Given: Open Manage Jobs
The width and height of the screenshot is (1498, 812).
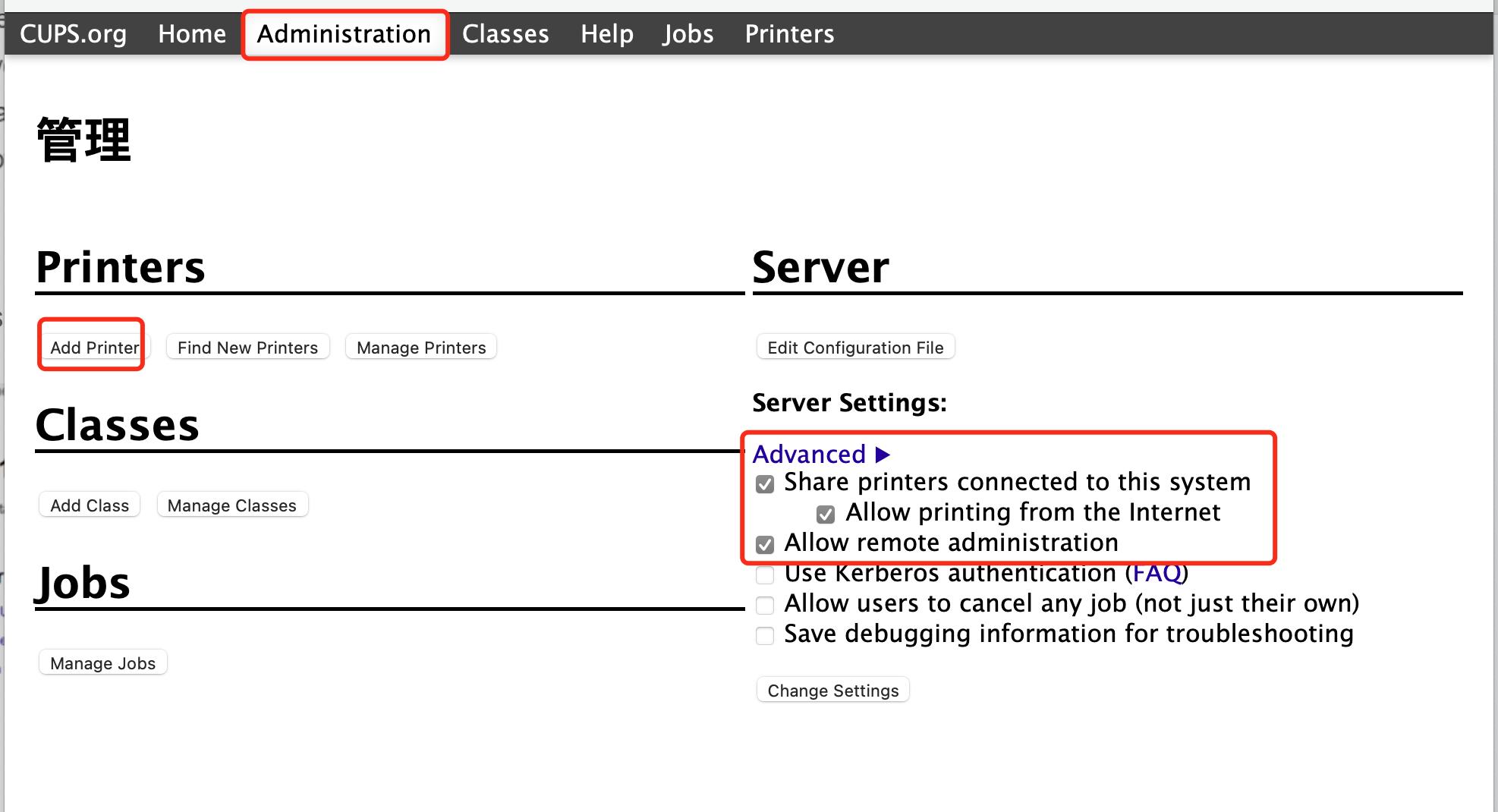Looking at the screenshot, I should tap(103, 663).
